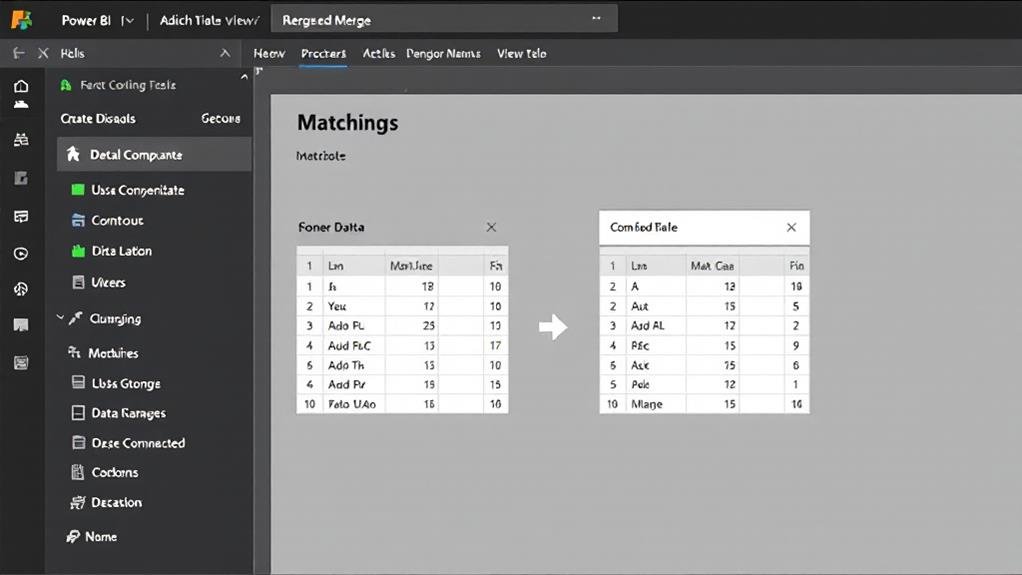The height and width of the screenshot is (575, 1022).
Task: Collapse the Clumging group chevron
Action: coord(60,317)
